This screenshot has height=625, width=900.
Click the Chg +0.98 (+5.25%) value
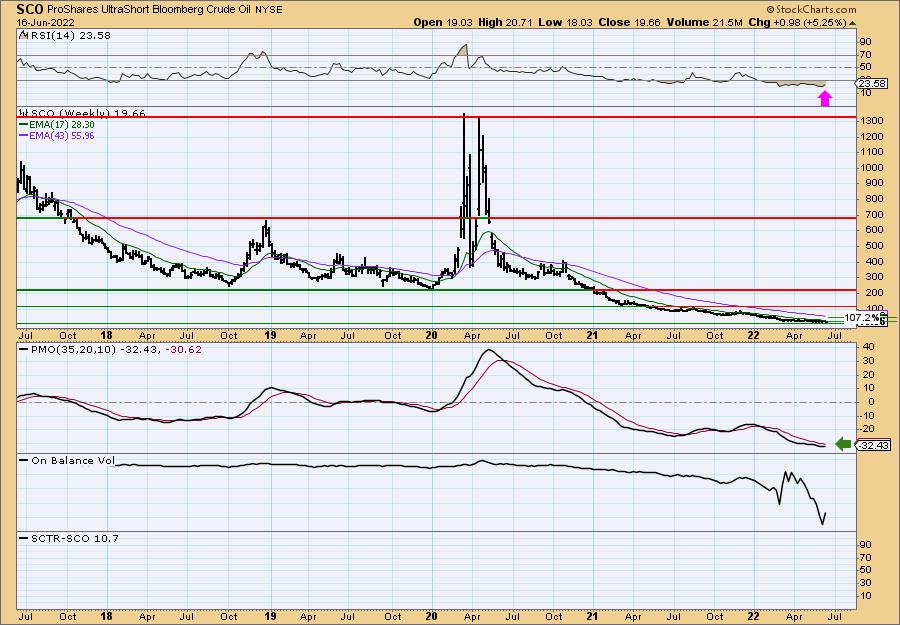coord(798,22)
